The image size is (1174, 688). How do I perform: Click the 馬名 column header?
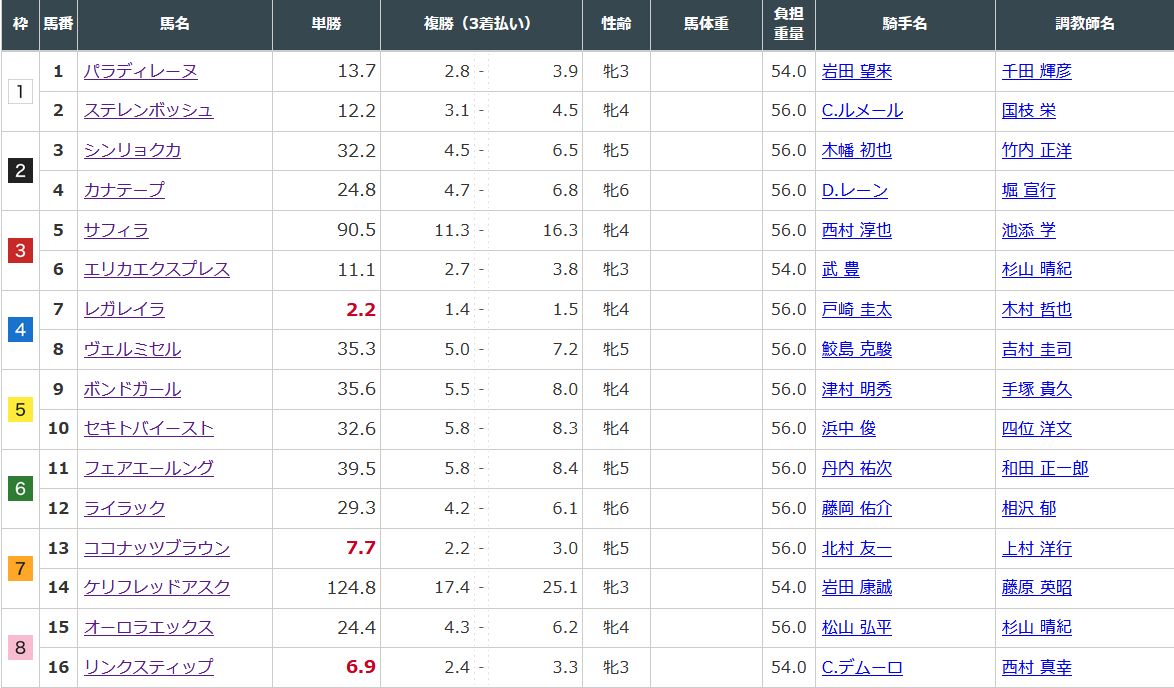point(175,24)
